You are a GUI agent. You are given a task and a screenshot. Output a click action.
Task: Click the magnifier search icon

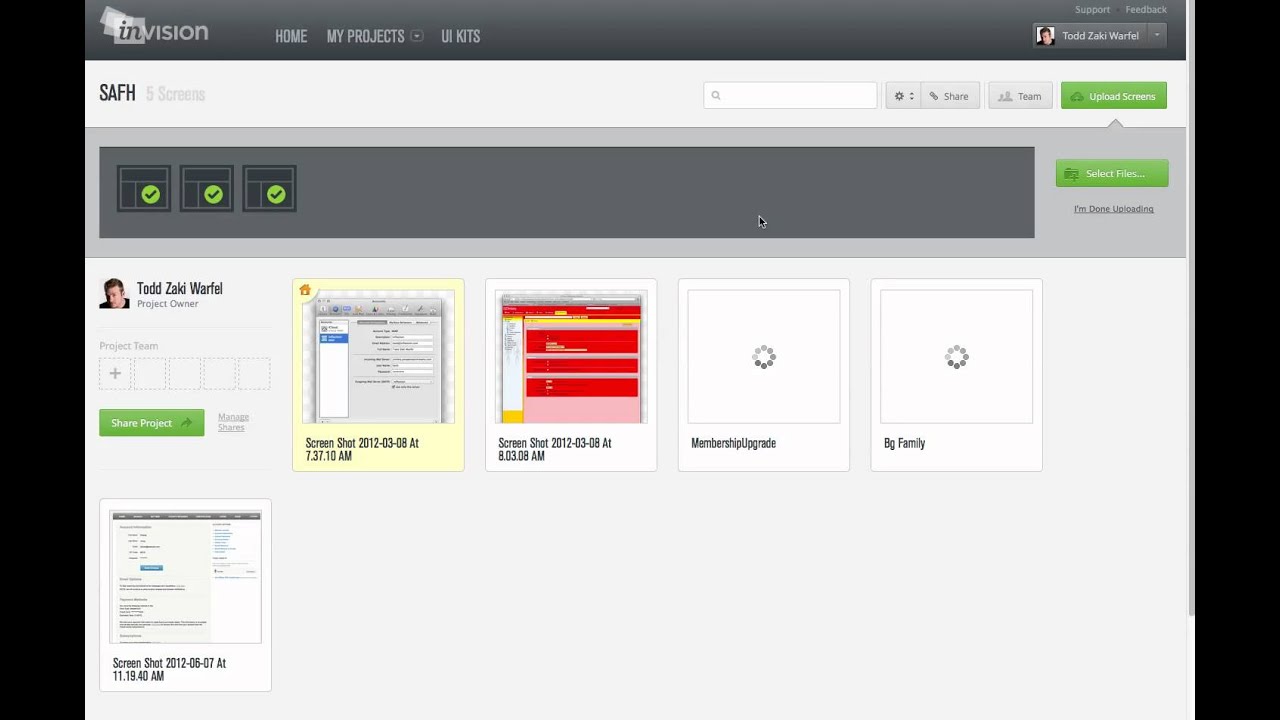(716, 96)
